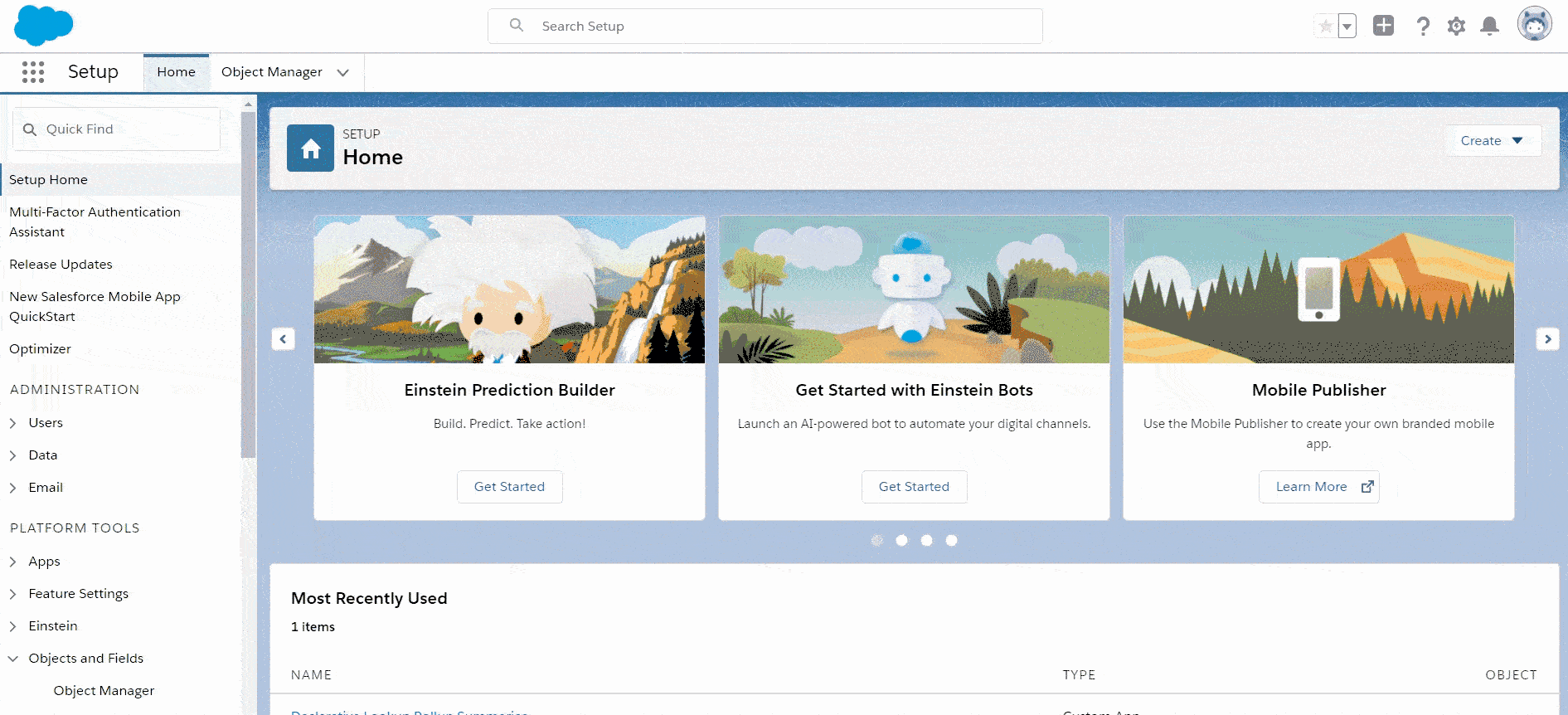Open the Object Manager tab
Image resolution: width=1568 pixels, height=715 pixels.
tap(272, 72)
